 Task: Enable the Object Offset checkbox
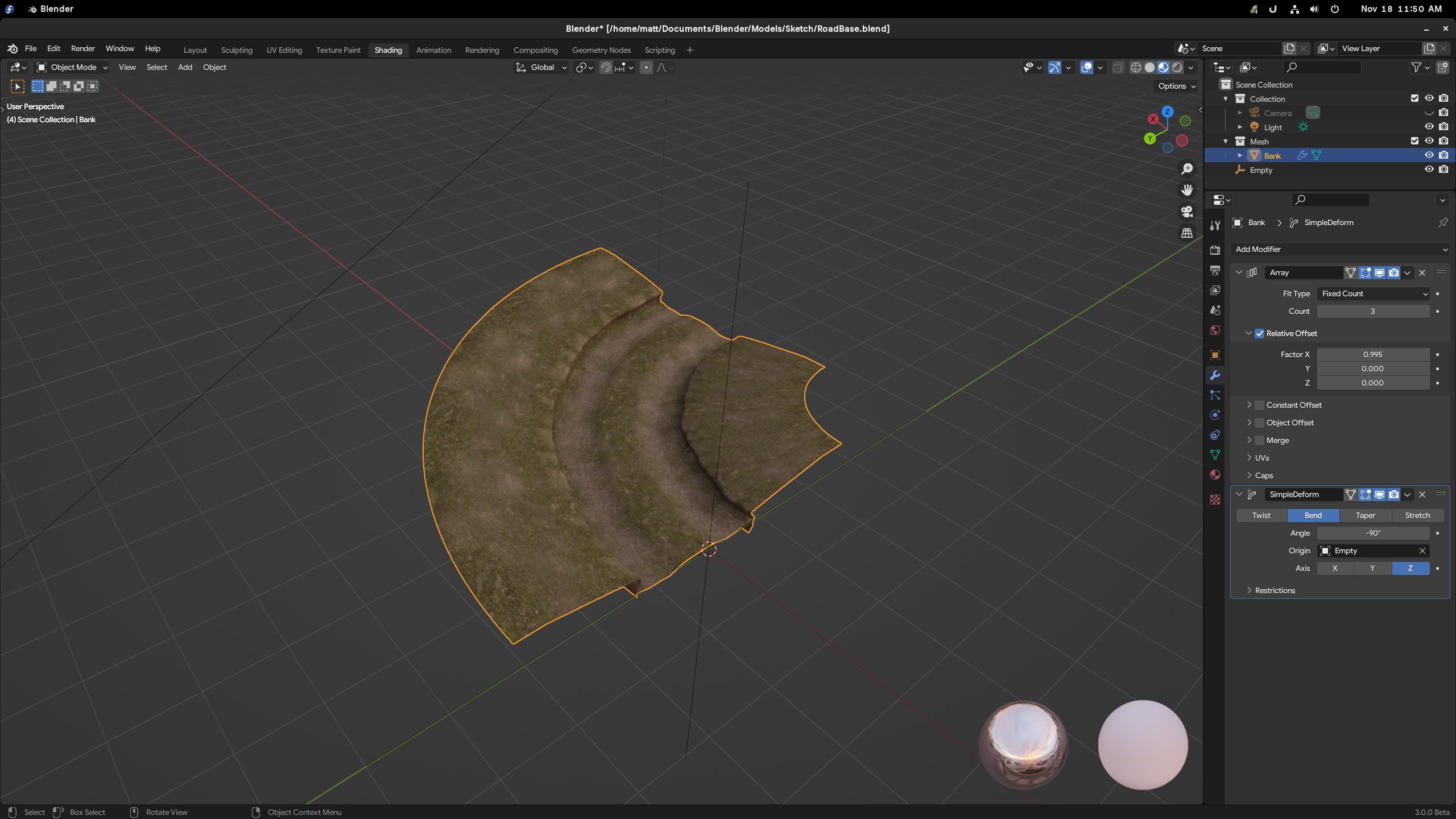click(1259, 423)
